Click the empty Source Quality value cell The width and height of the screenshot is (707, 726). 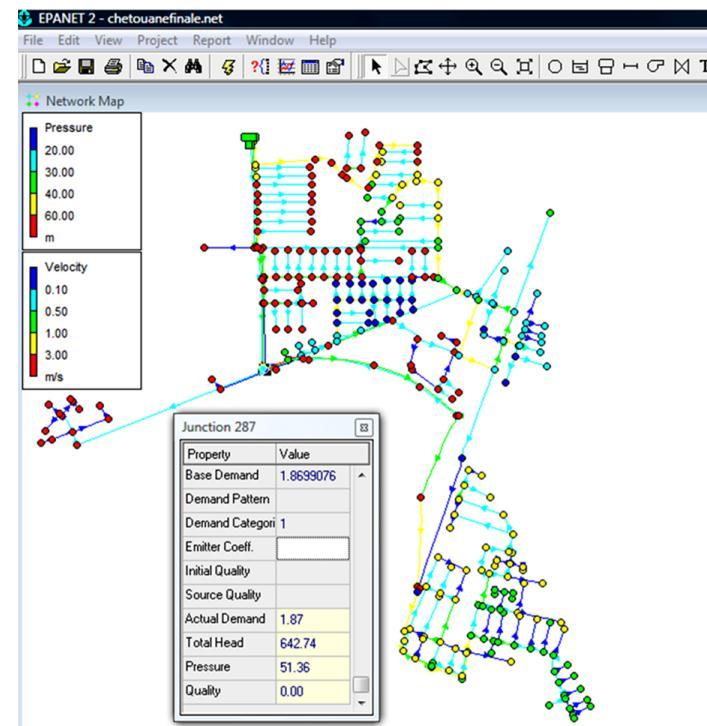pos(313,596)
